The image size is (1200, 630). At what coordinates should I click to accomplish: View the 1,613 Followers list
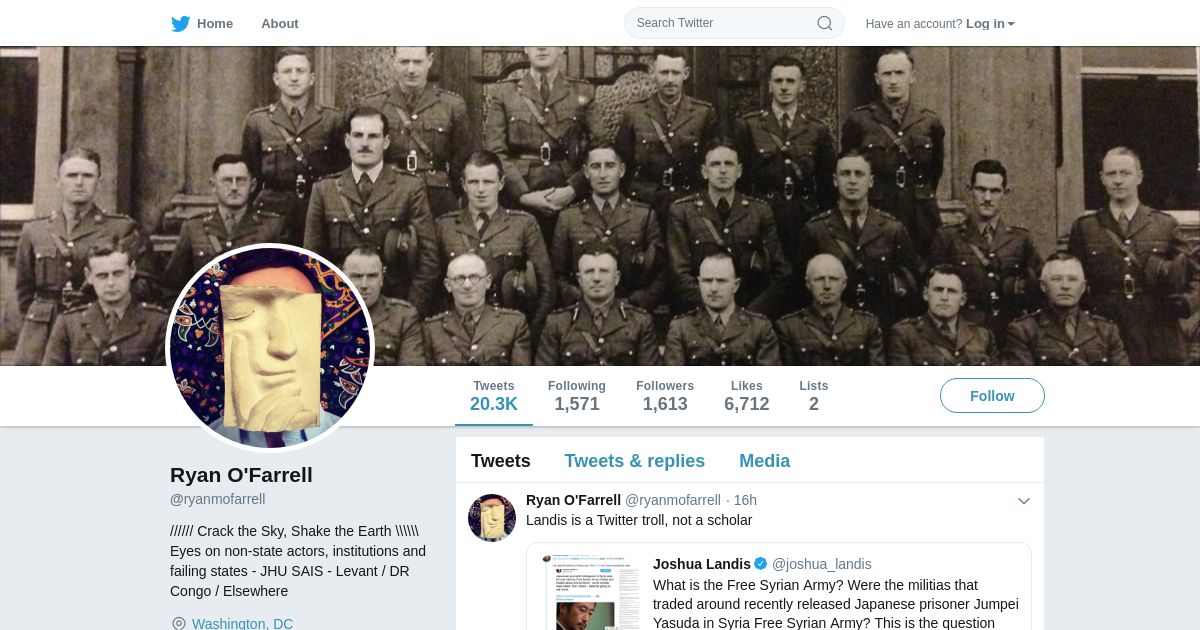point(664,396)
